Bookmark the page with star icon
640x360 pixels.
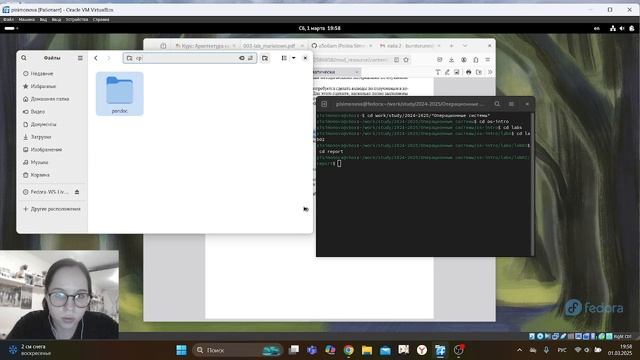pos(406,60)
